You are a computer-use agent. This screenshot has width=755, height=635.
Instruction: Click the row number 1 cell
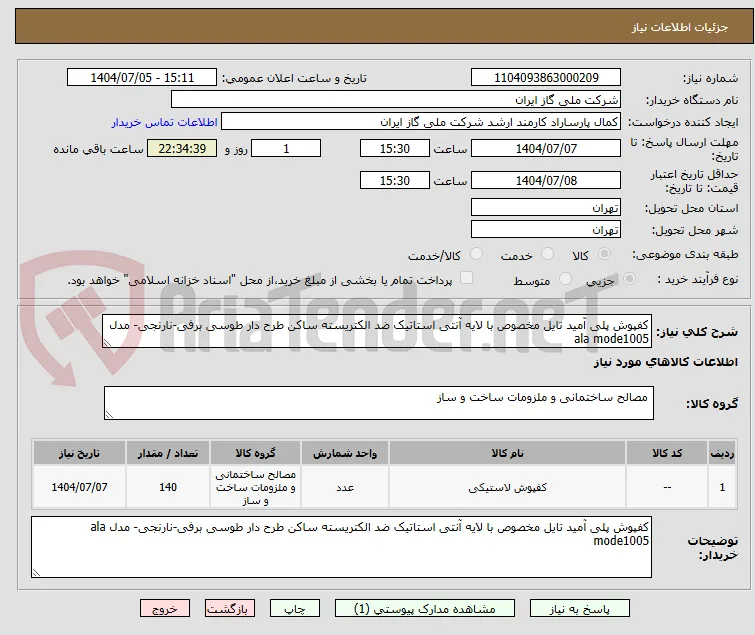[722, 487]
